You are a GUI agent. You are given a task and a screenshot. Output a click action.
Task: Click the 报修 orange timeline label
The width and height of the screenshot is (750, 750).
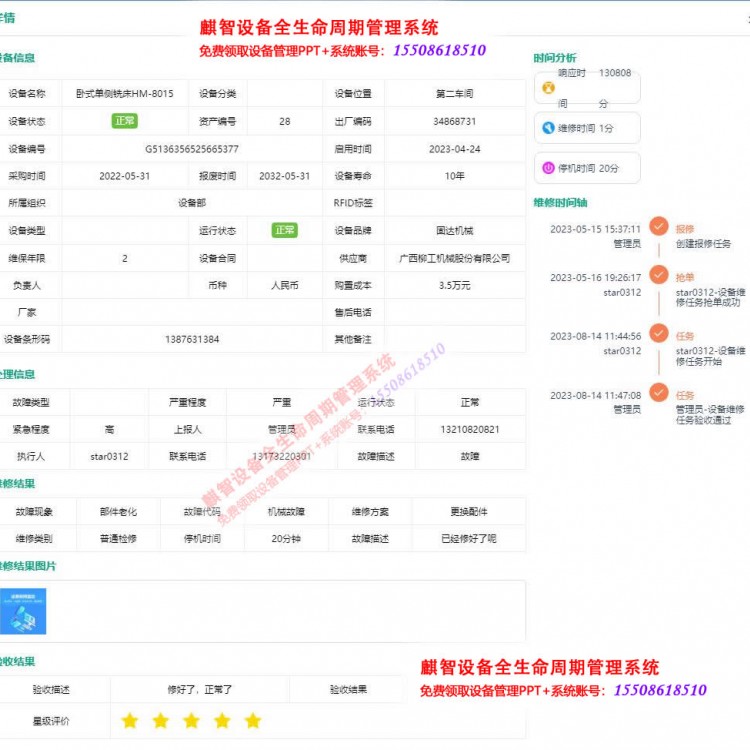point(684,228)
